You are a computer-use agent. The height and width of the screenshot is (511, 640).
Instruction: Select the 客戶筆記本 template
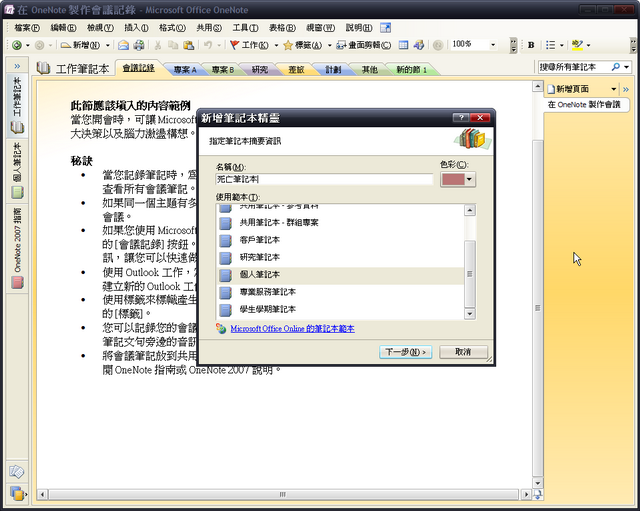[340, 240]
